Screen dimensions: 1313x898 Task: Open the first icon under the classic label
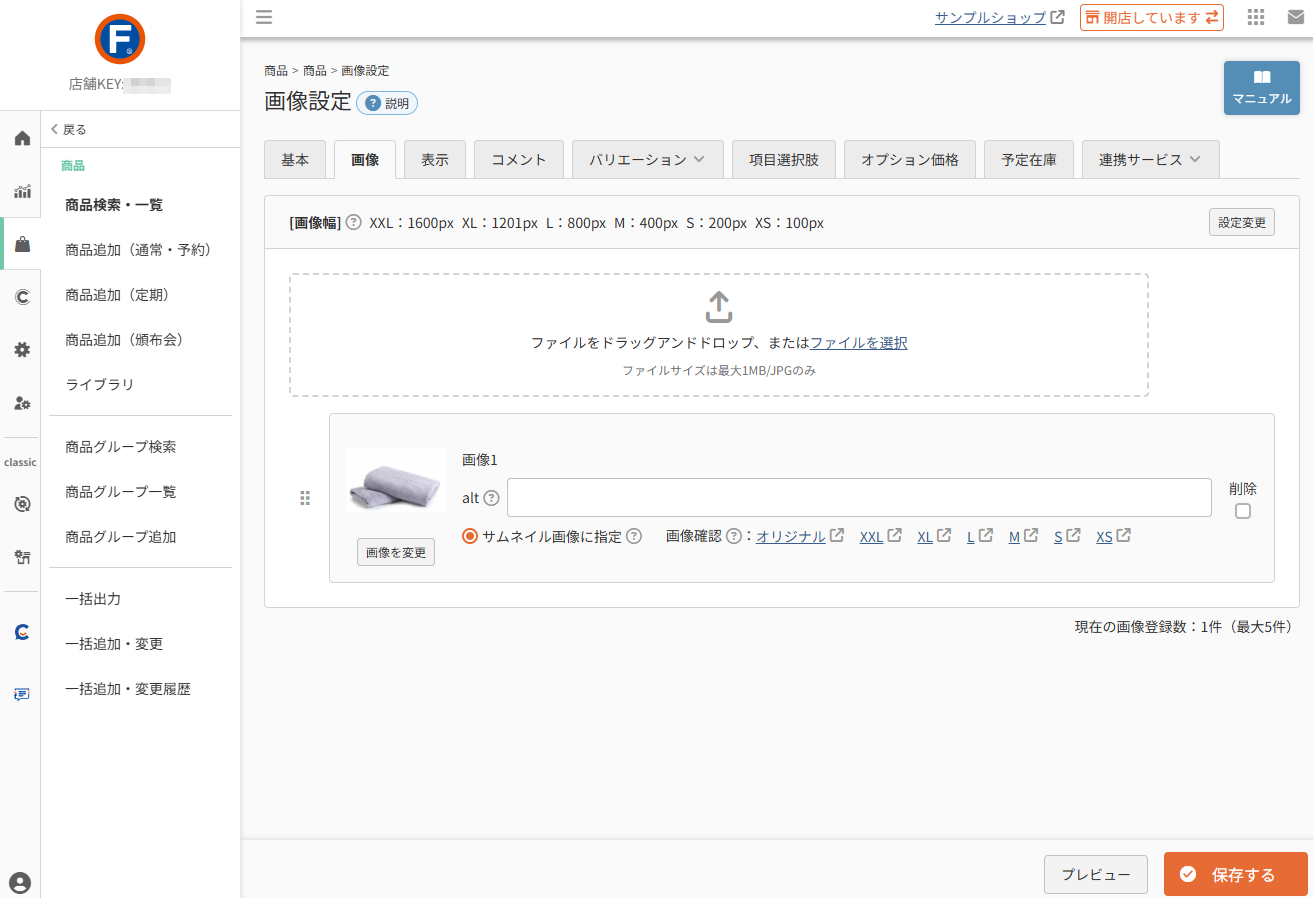coord(22,504)
